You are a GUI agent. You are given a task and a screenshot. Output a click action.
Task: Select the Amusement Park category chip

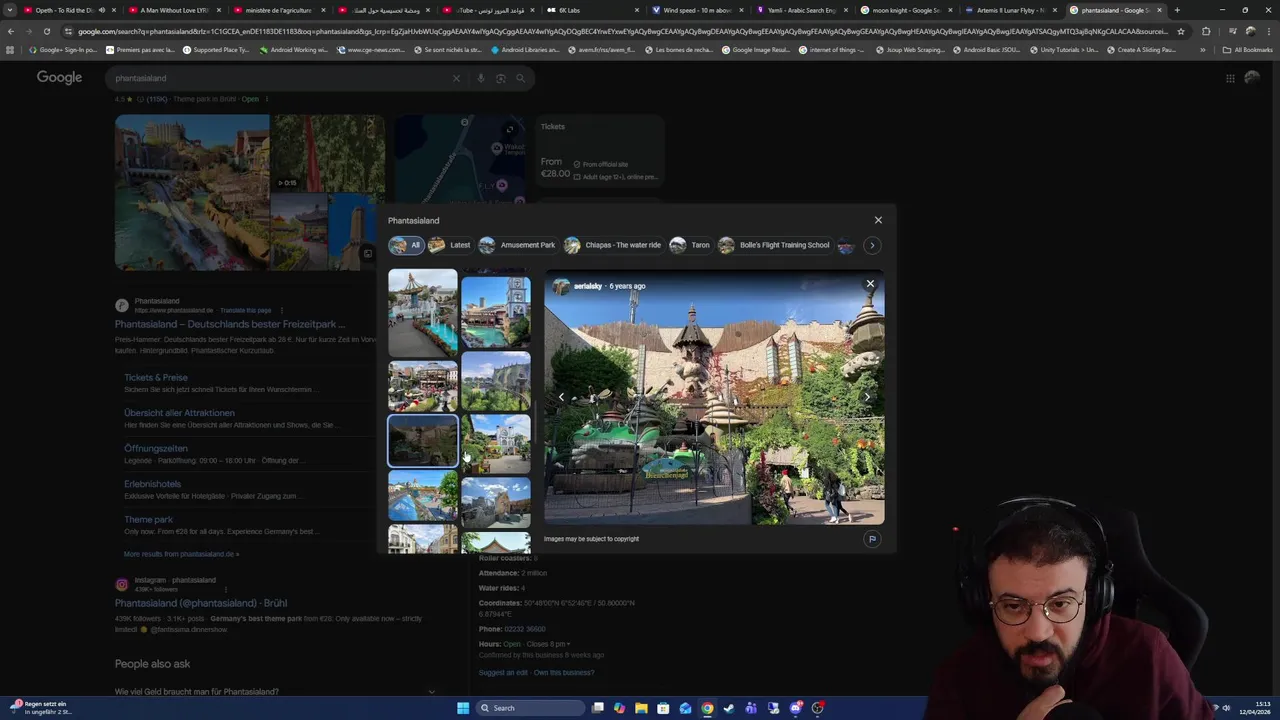click(x=518, y=245)
